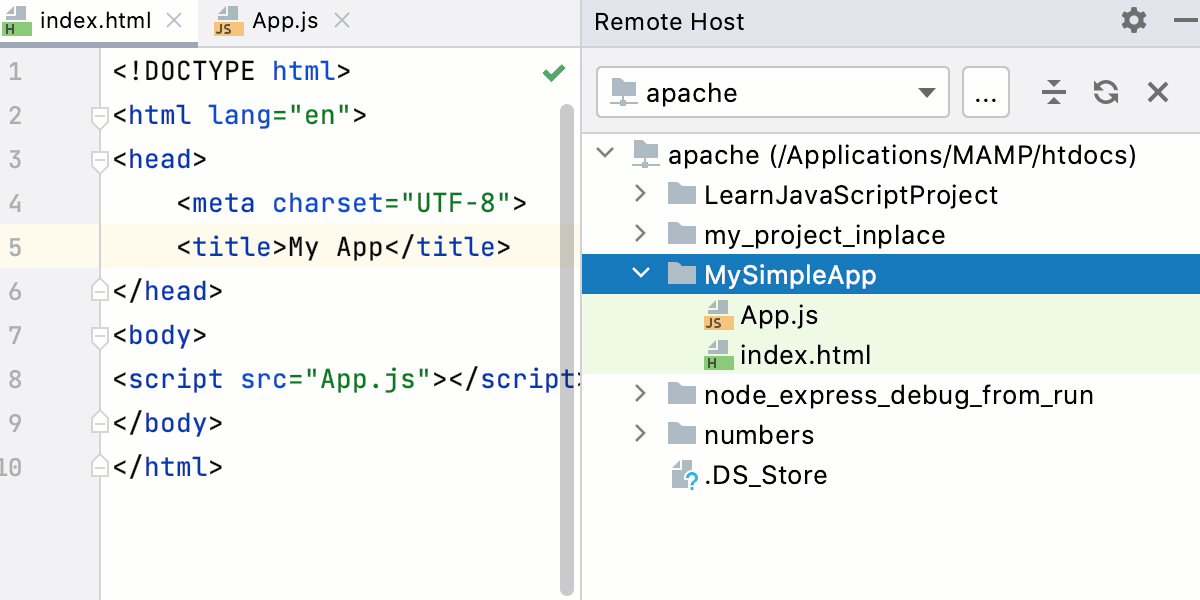Expand the LearnJavaScriptProject folder

pos(640,194)
